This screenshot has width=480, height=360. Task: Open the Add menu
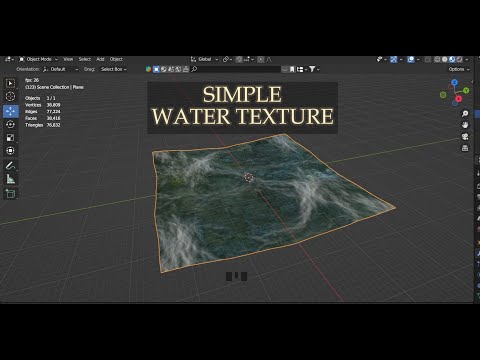pyautogui.click(x=100, y=59)
